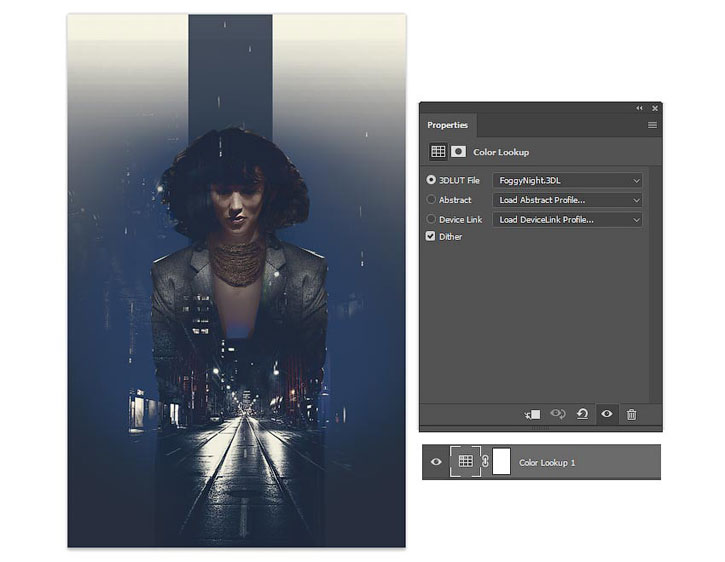This screenshot has width=725, height=562.
Task: Click the Color Lookup title text
Action: (501, 152)
